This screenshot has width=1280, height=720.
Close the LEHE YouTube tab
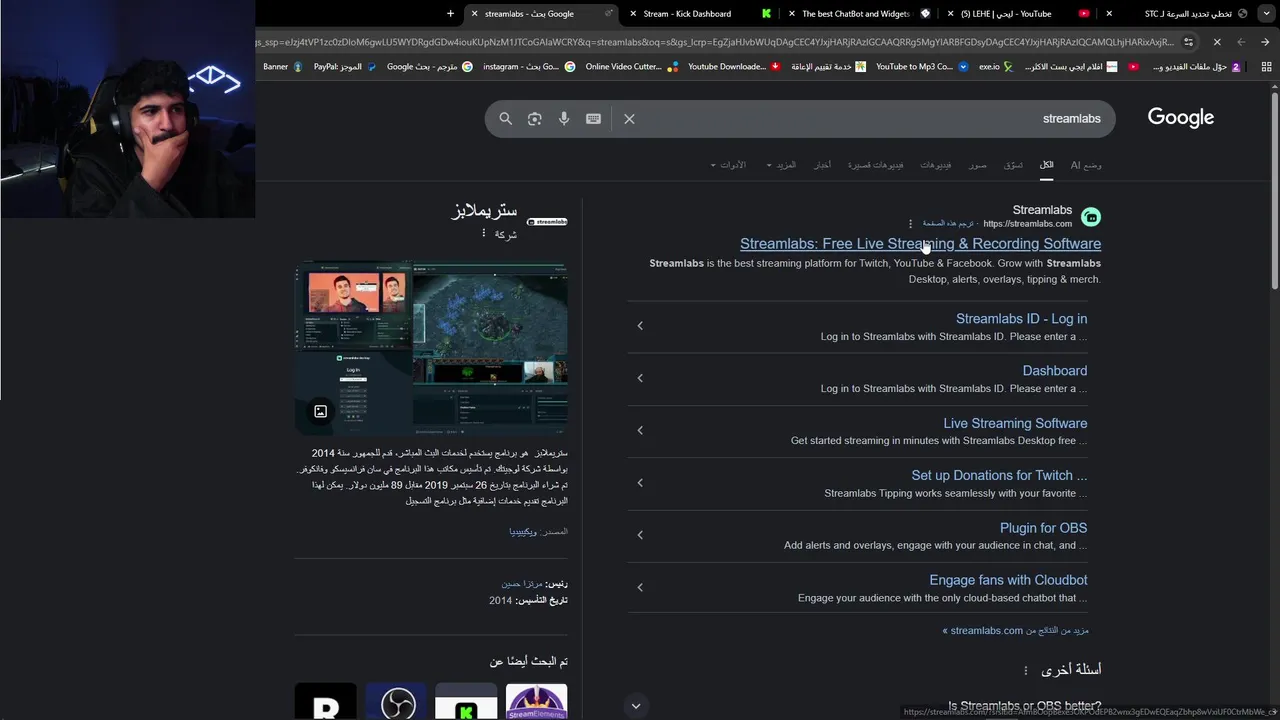click(x=951, y=14)
